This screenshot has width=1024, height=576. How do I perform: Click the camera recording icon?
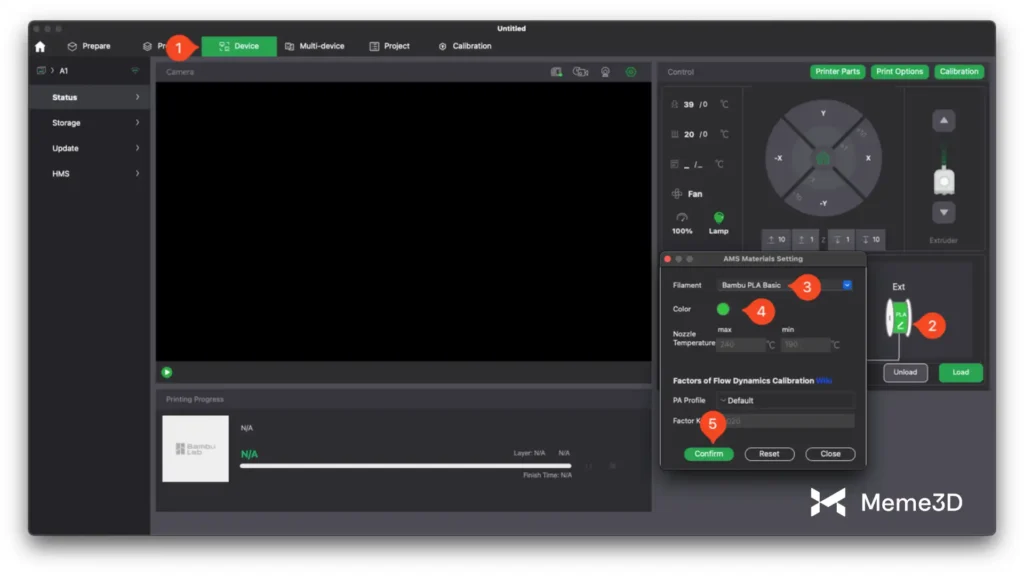click(x=580, y=72)
